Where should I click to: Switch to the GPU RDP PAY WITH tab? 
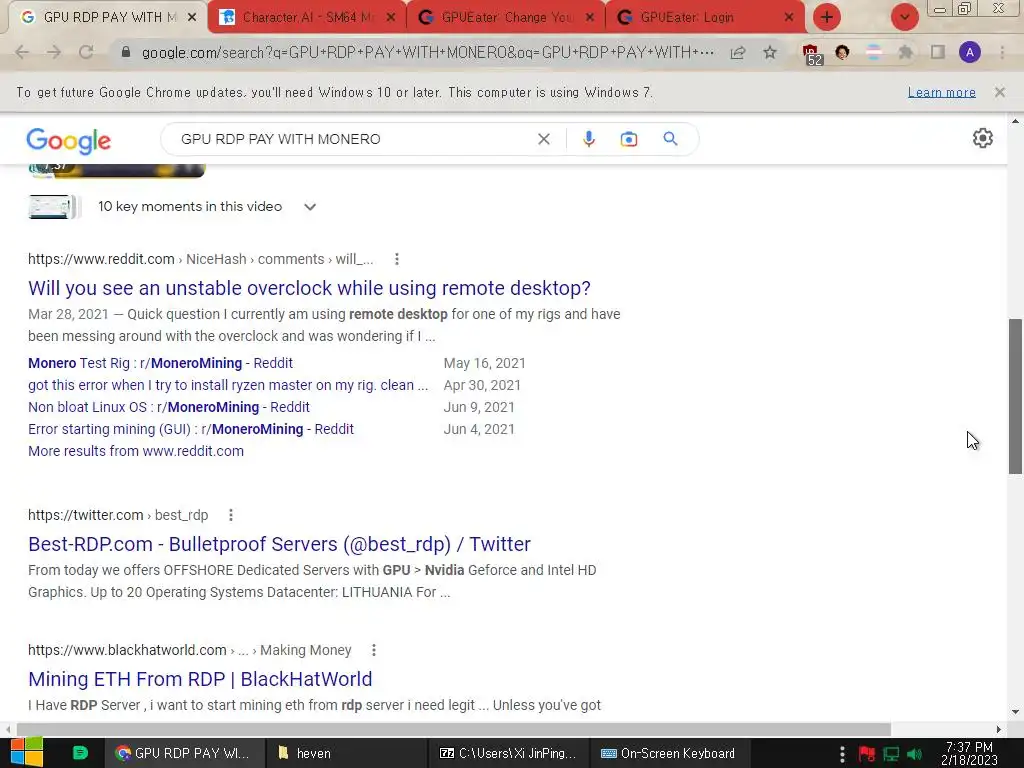pos(102,18)
